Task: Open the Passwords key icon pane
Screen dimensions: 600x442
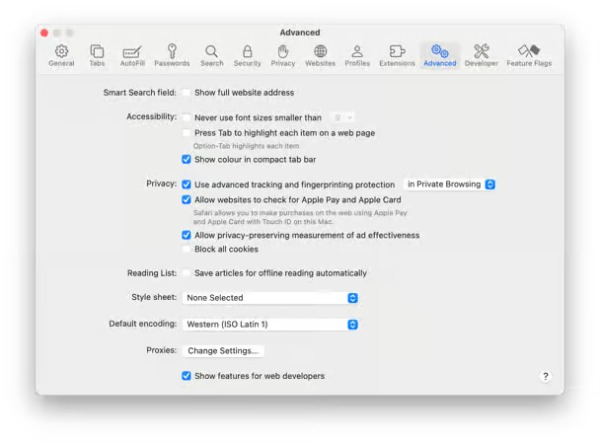Action: coord(172,56)
